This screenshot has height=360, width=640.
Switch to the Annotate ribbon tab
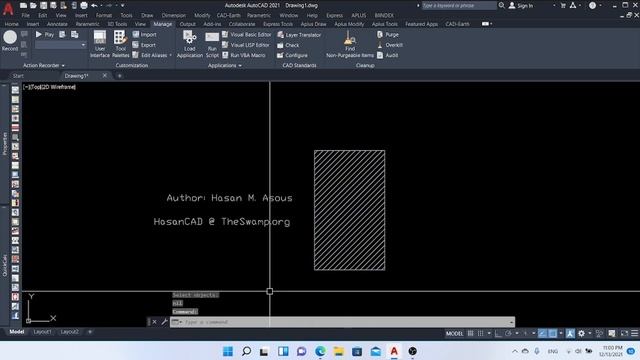[57, 24]
